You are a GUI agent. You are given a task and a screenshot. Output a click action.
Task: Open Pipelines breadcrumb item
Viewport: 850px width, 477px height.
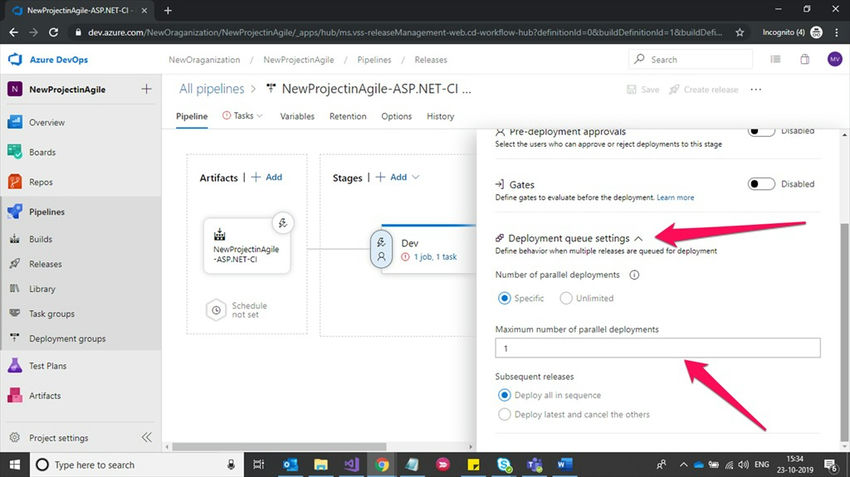[x=374, y=60]
